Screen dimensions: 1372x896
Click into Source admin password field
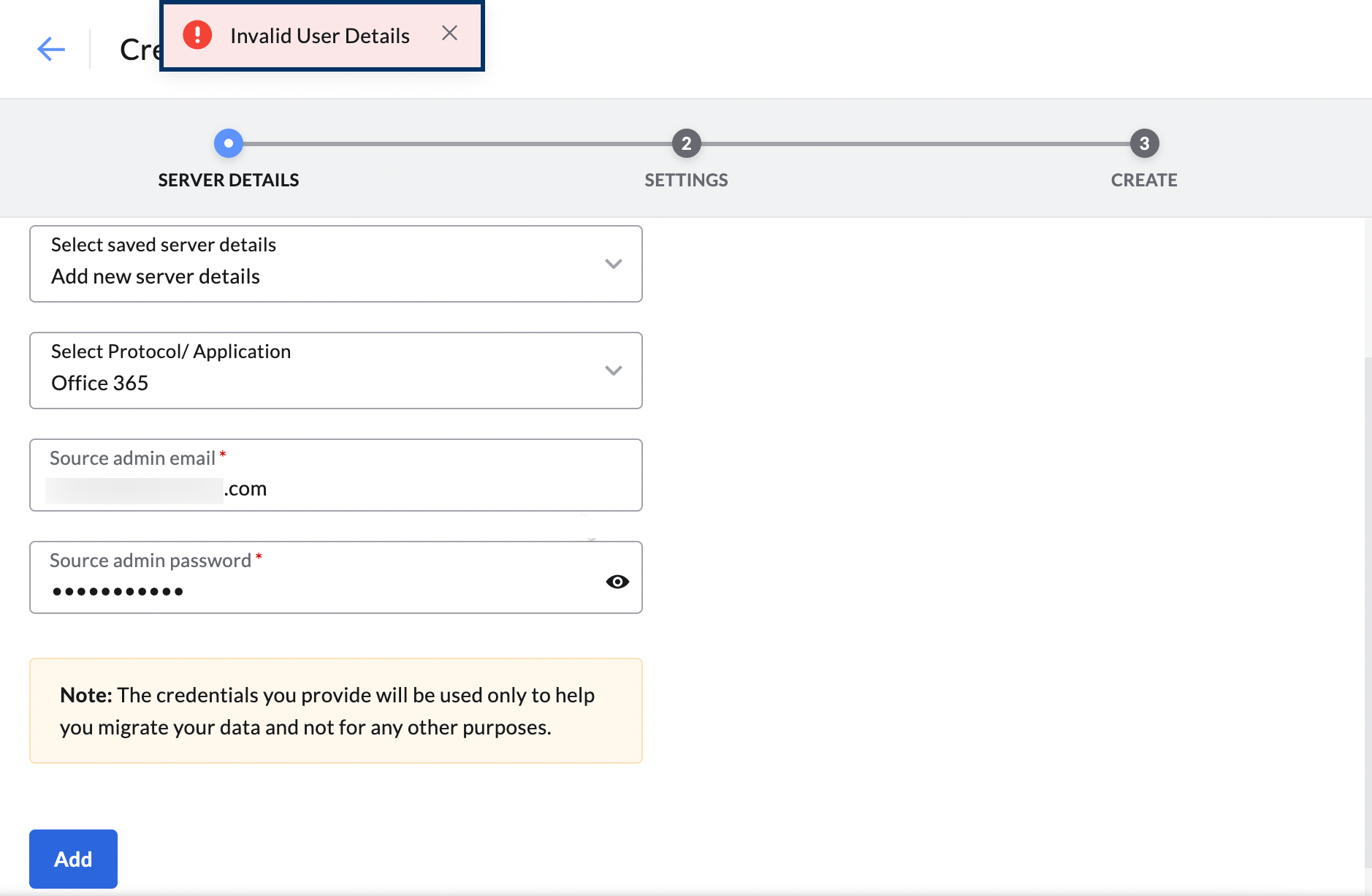click(x=321, y=591)
